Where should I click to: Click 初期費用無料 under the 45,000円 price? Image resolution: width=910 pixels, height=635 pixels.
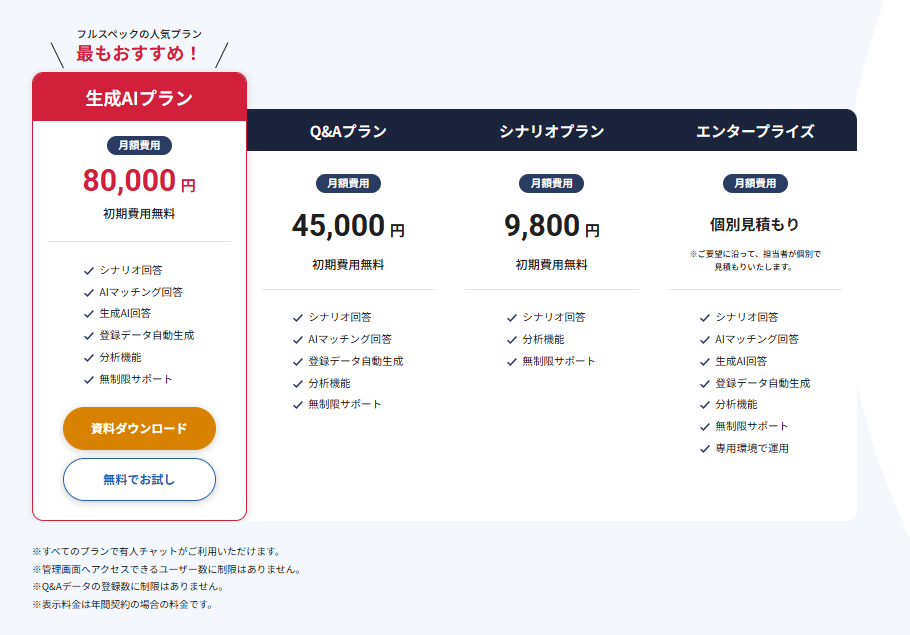pos(348,265)
